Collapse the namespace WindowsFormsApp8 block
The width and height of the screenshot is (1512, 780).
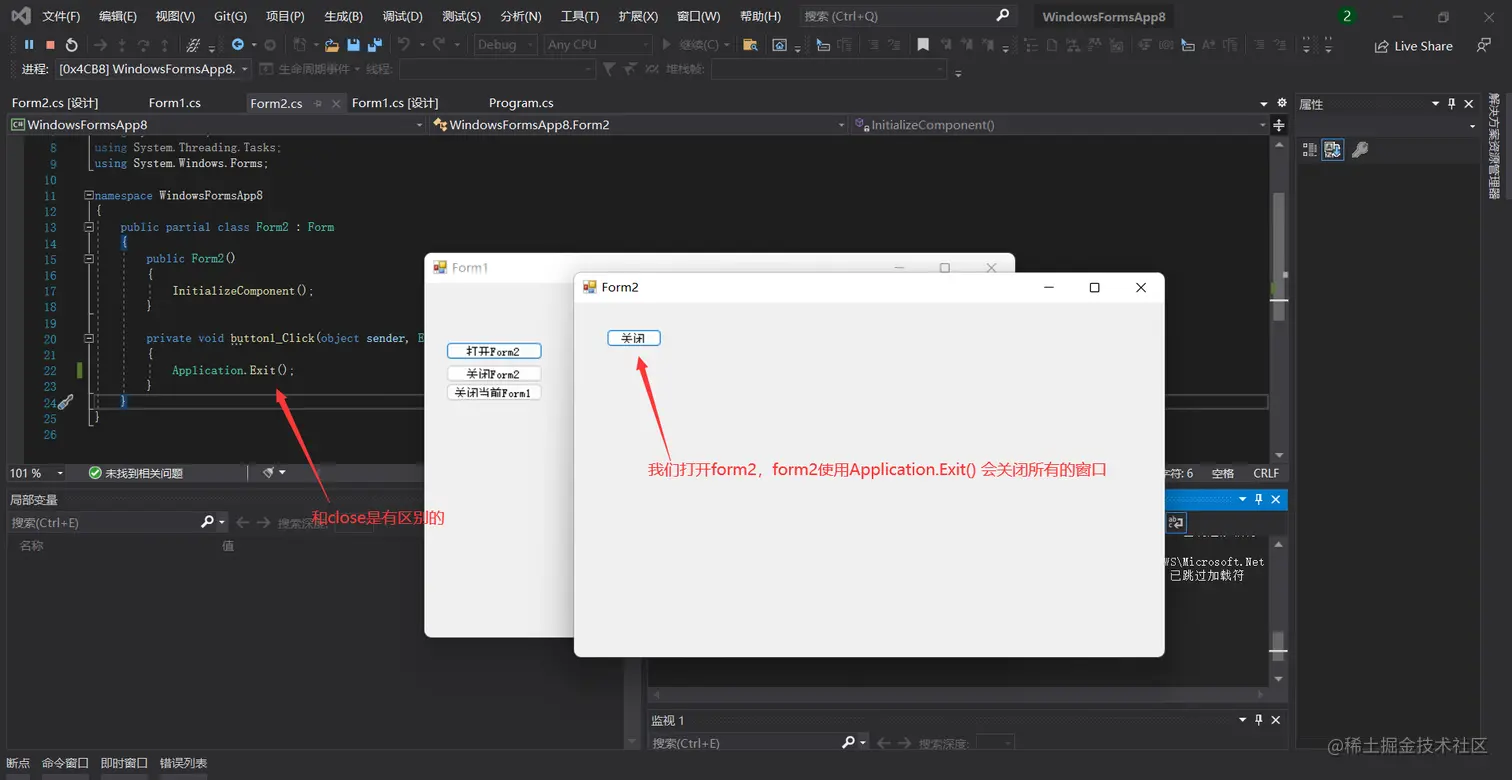coord(89,196)
